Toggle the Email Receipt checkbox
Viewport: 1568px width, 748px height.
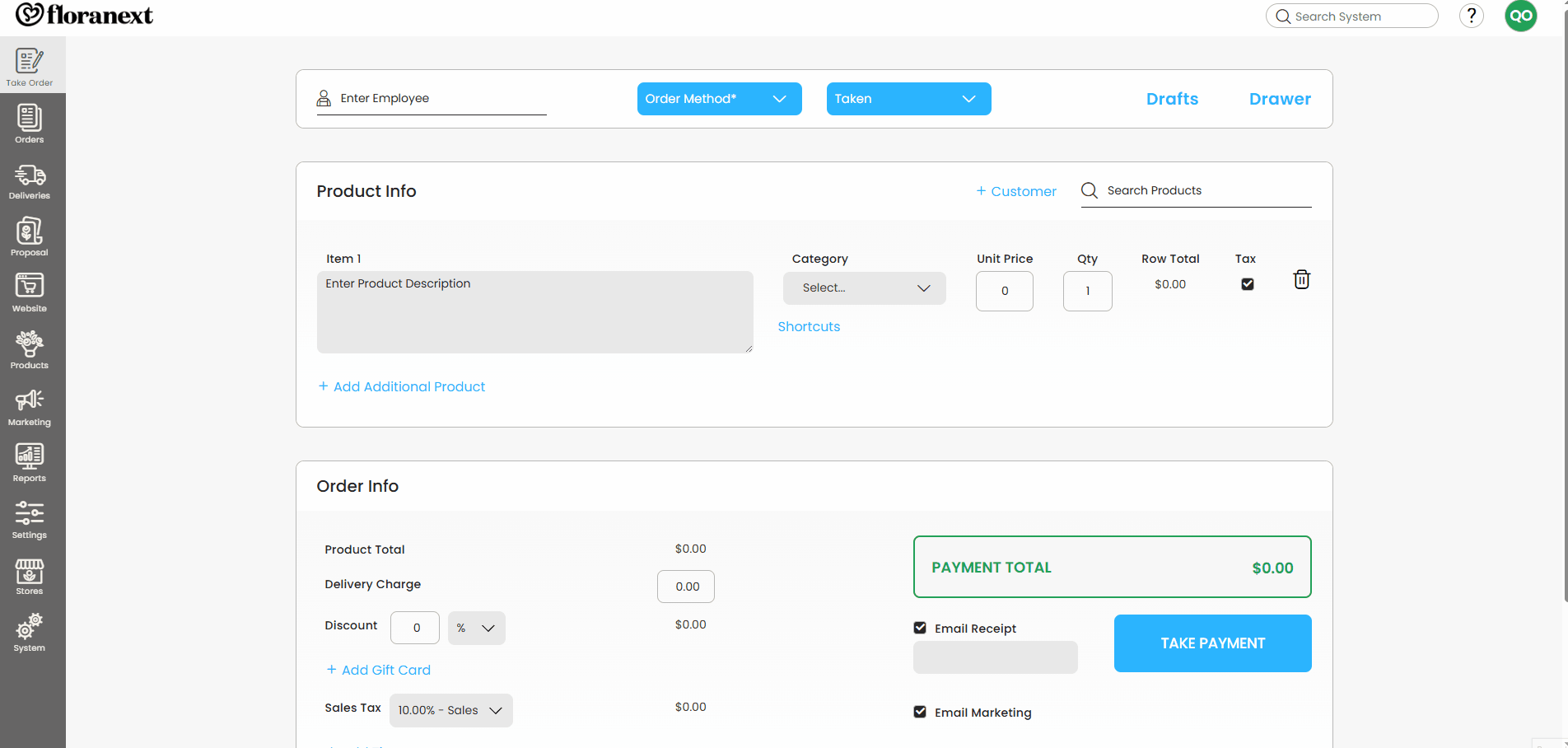coord(920,628)
